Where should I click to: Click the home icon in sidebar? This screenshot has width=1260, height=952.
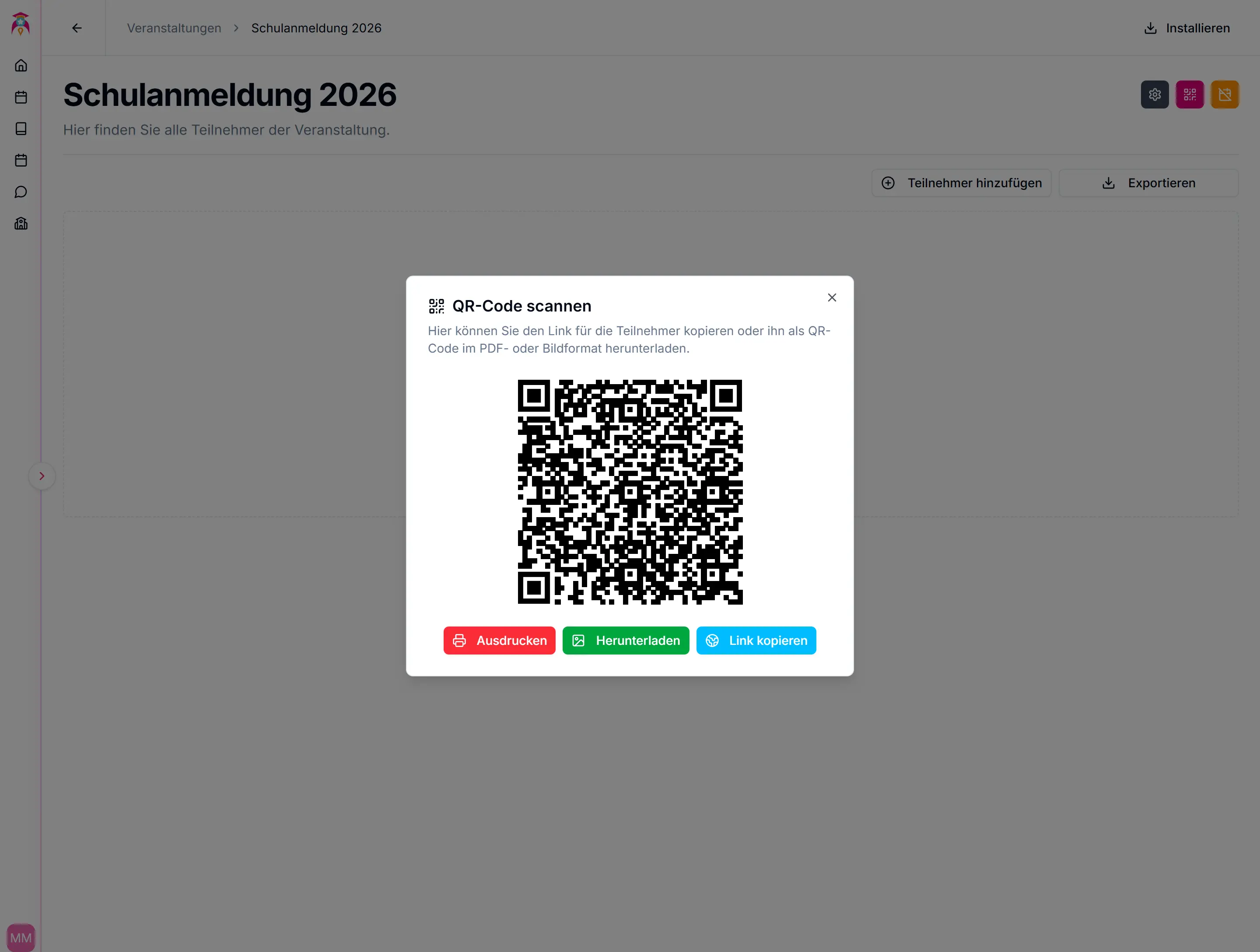click(x=21, y=66)
